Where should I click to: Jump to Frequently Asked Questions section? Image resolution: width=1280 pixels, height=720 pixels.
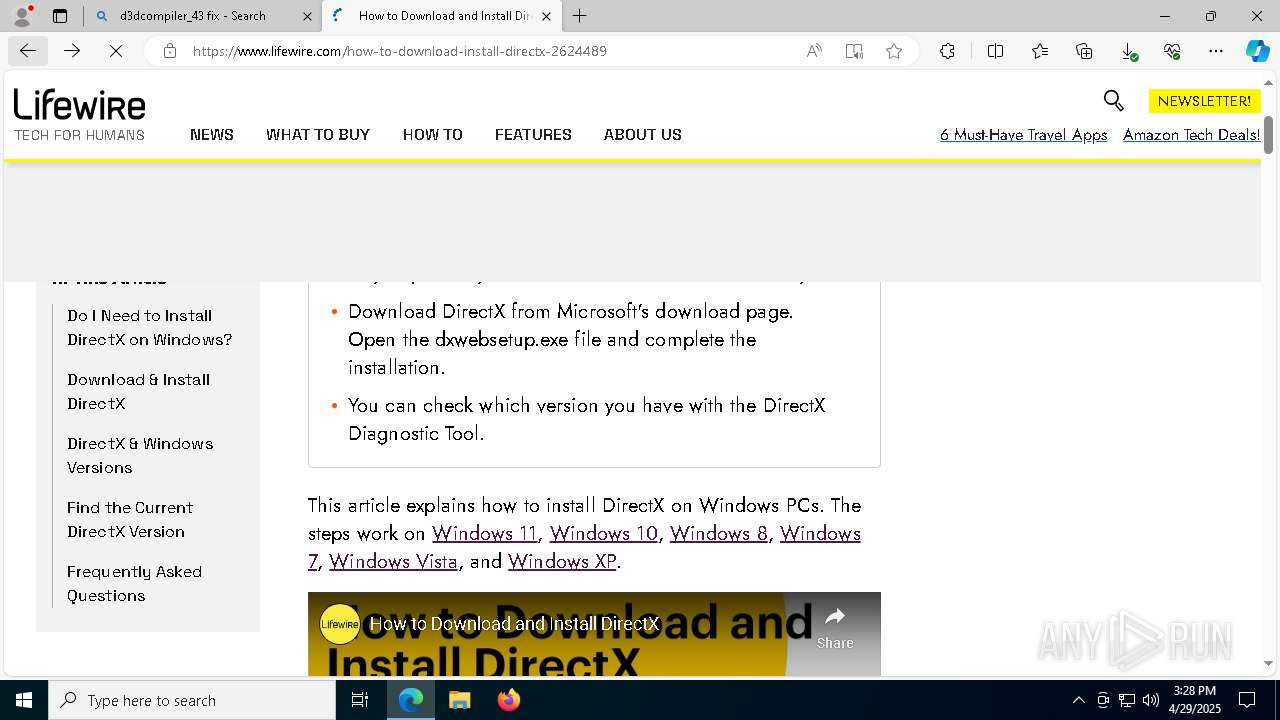pyautogui.click(x=134, y=583)
